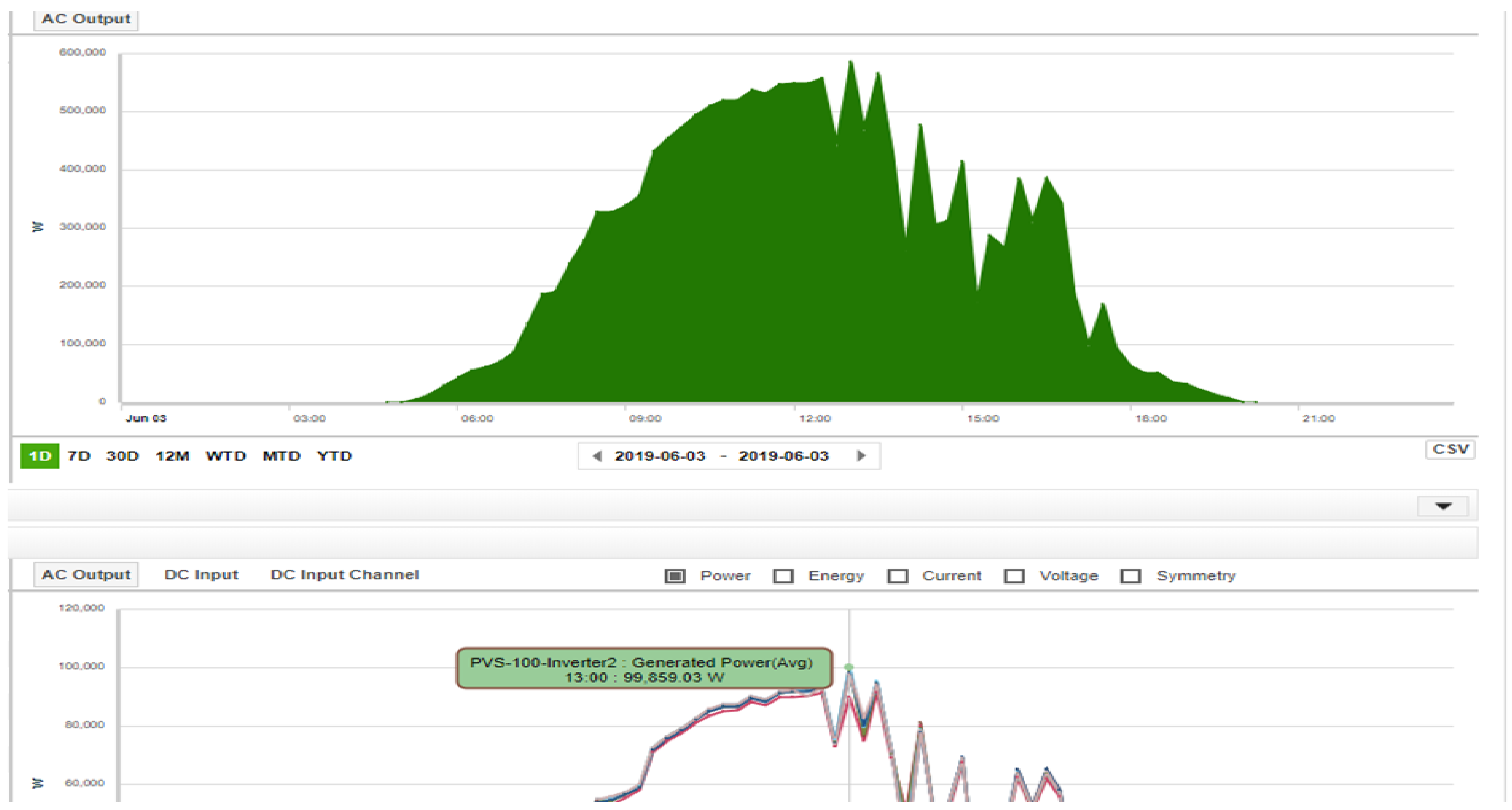Select WTD time range
The width and height of the screenshot is (1512, 810).
click(x=226, y=456)
